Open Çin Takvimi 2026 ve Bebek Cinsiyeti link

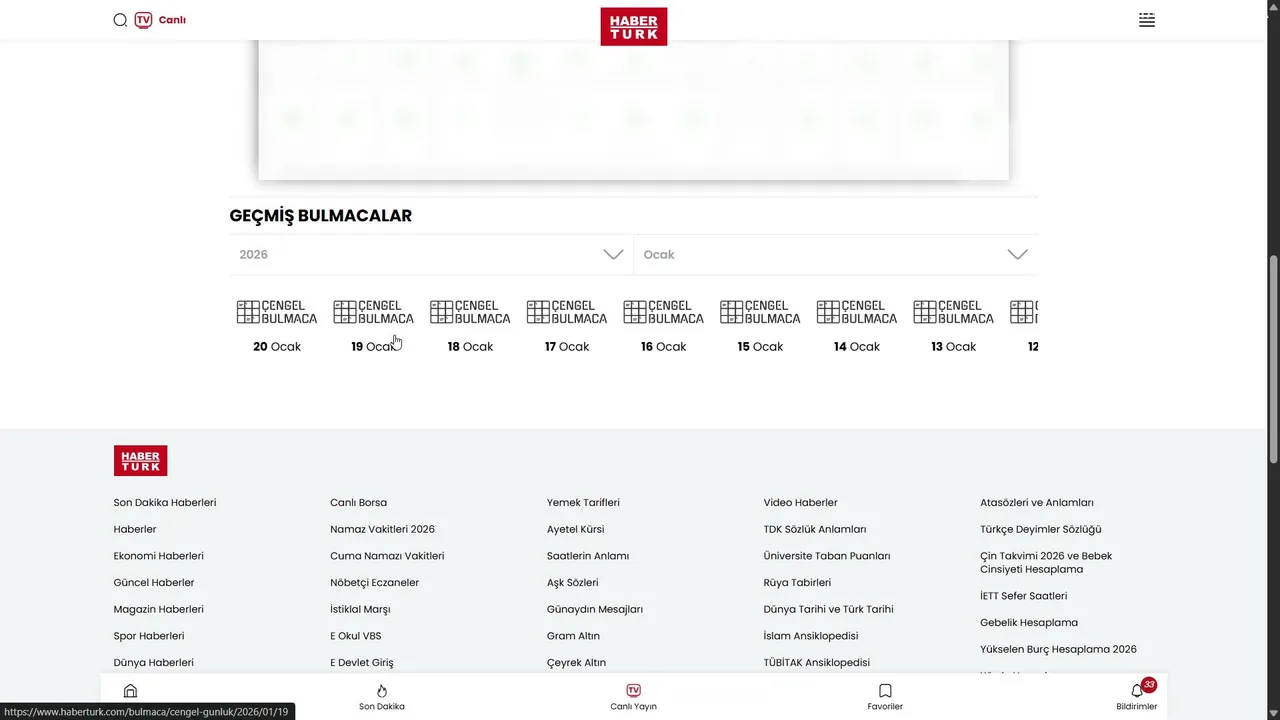[1046, 563]
